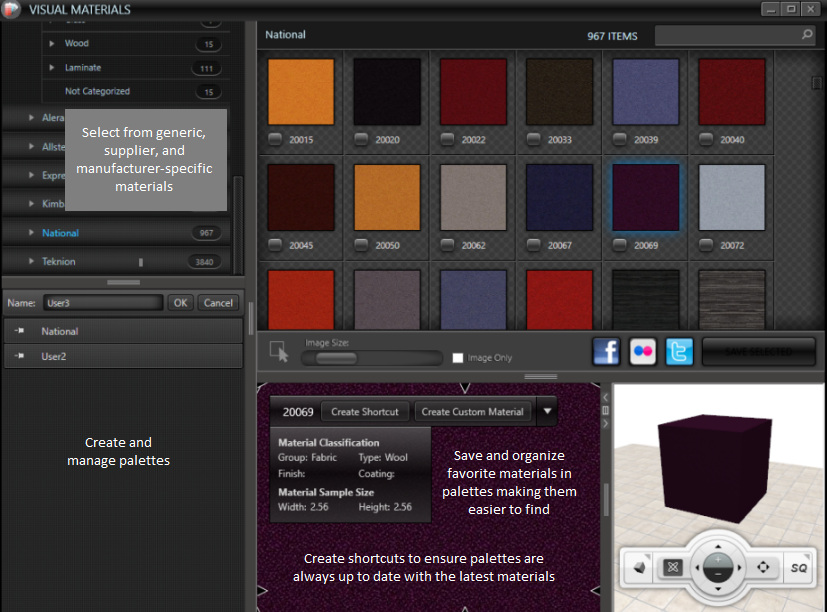Expand the Allsteel supplier arrow
This screenshot has height=612, width=827.
(31, 146)
